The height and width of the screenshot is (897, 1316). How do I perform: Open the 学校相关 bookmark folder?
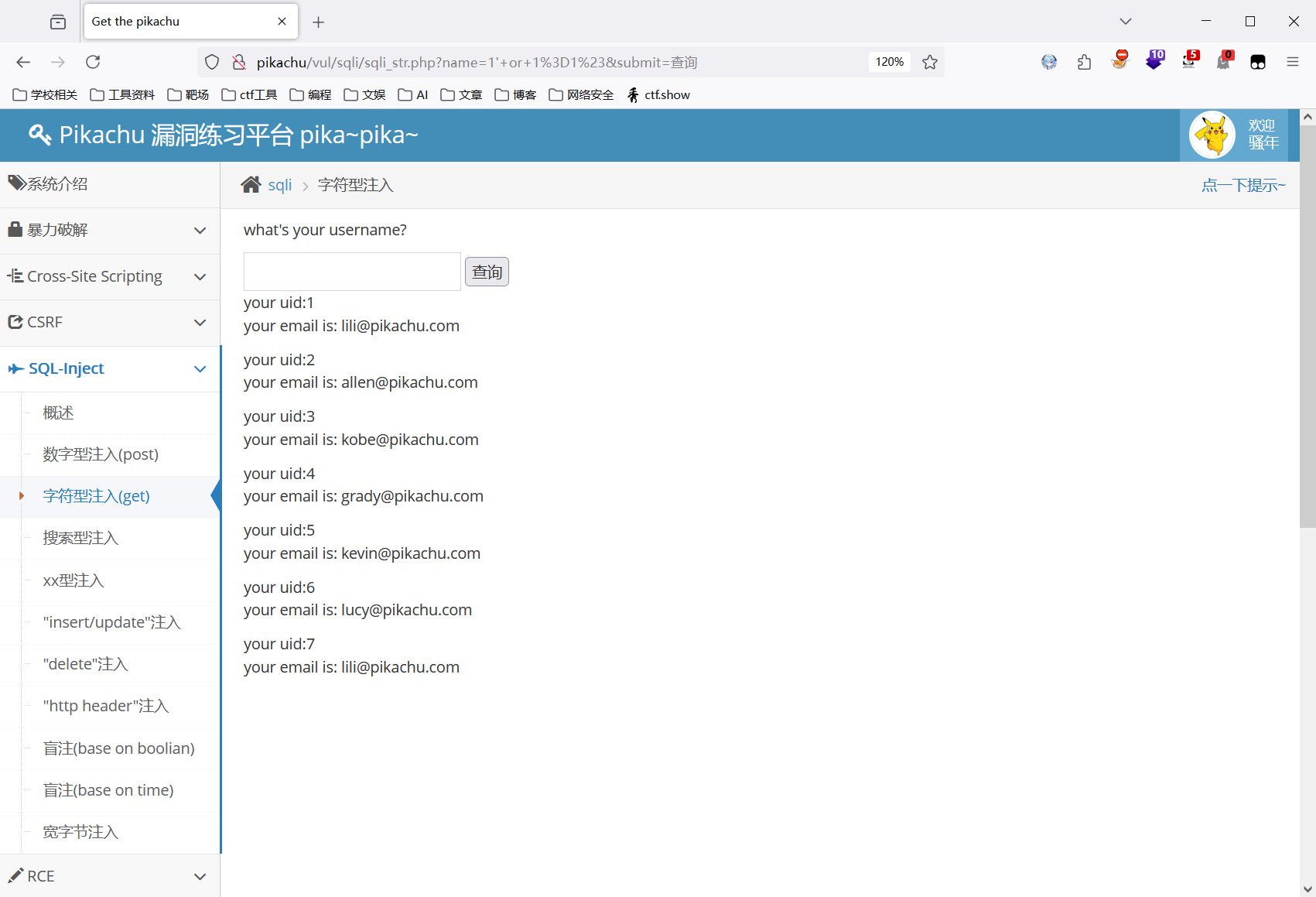coord(45,94)
